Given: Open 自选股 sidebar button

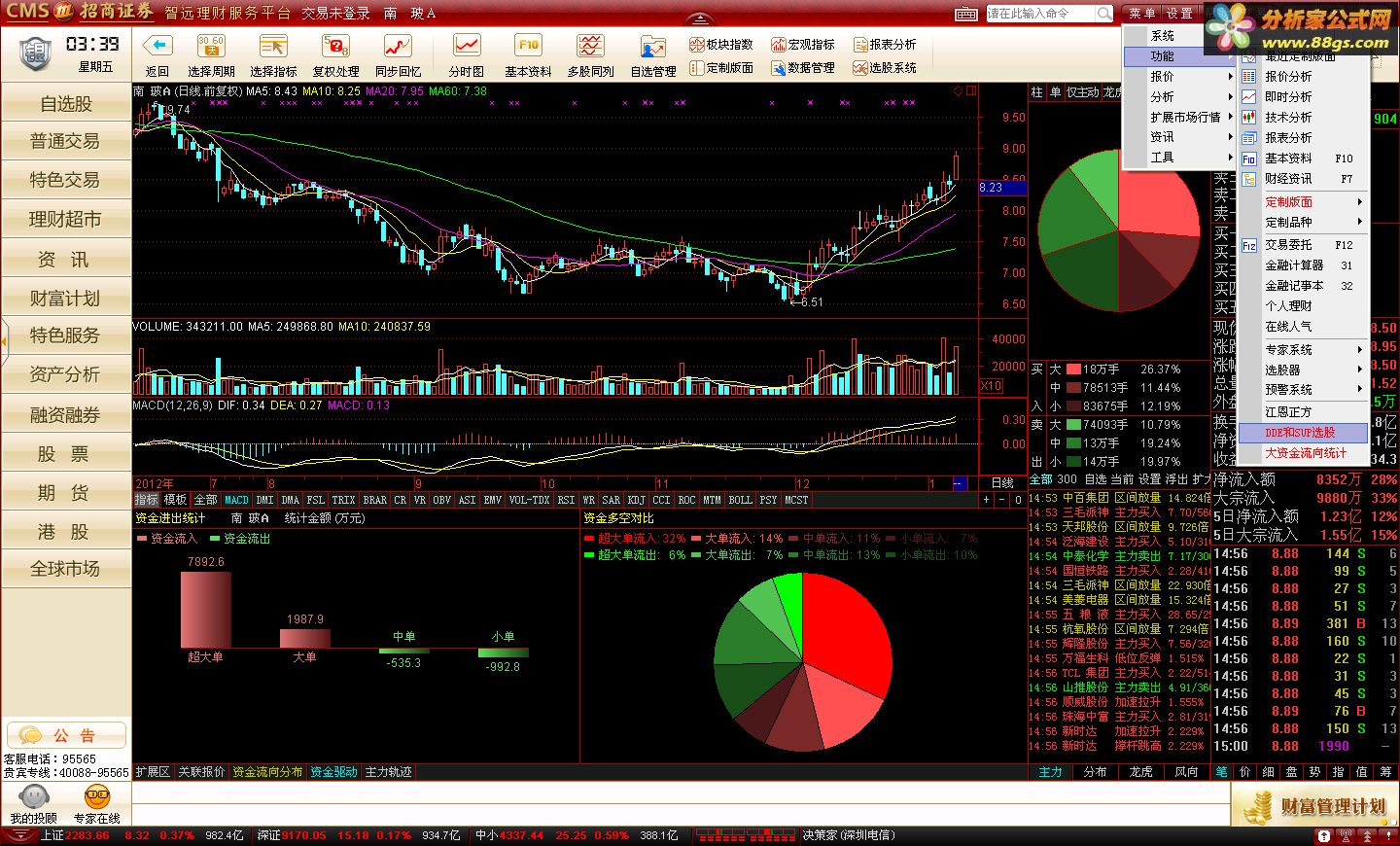Looking at the screenshot, I should point(66,103).
